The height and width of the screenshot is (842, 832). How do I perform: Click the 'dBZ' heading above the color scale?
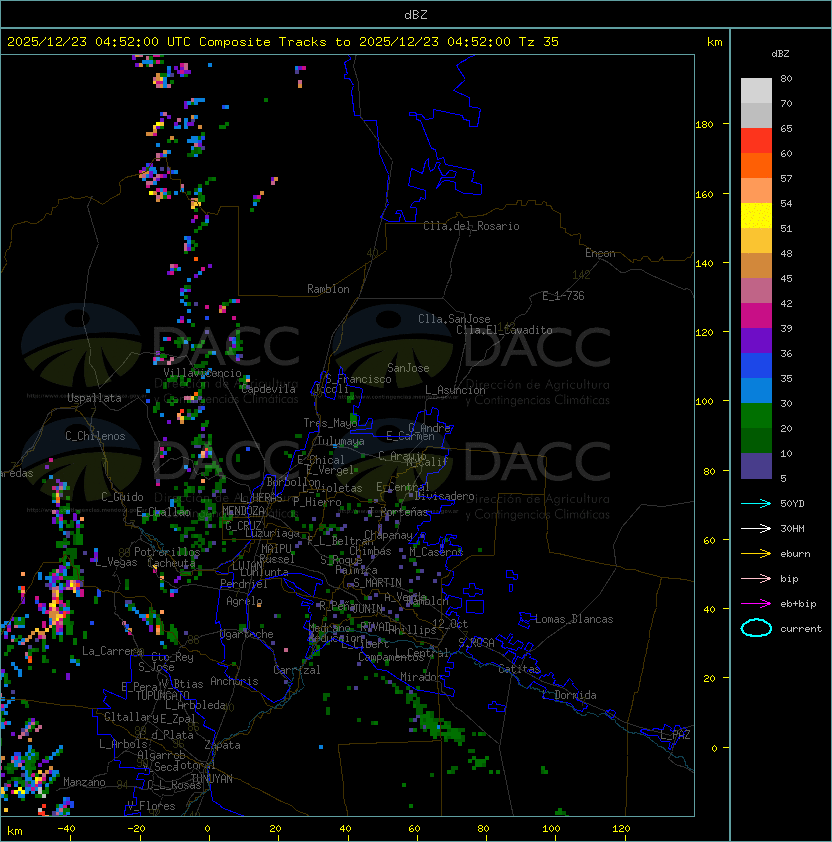click(x=780, y=54)
